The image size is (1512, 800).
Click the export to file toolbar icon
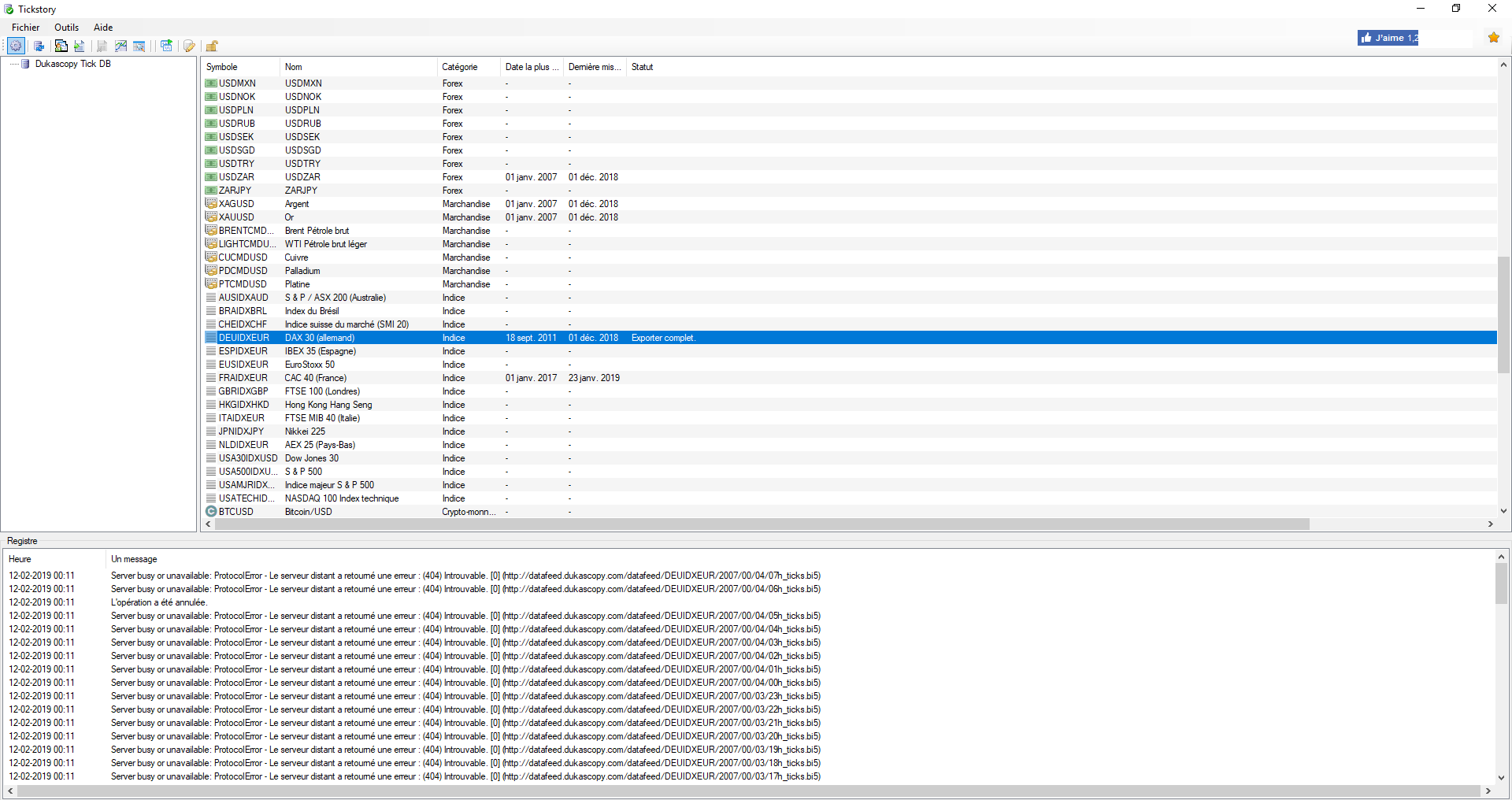pyautogui.click(x=80, y=46)
